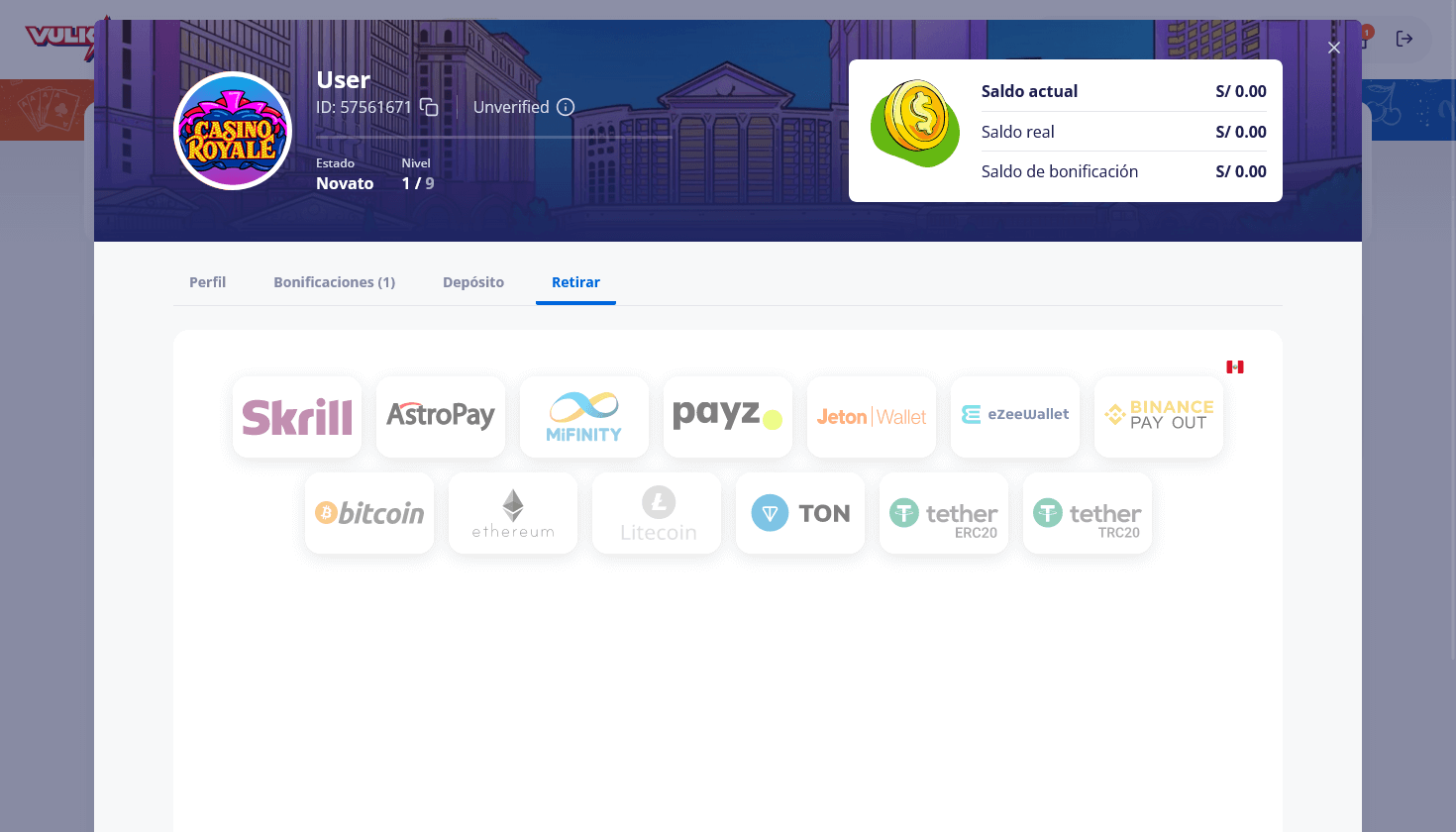This screenshot has height=832, width=1456.
Task: Open the Bonificaciones (1) tab
Action: [x=335, y=282]
